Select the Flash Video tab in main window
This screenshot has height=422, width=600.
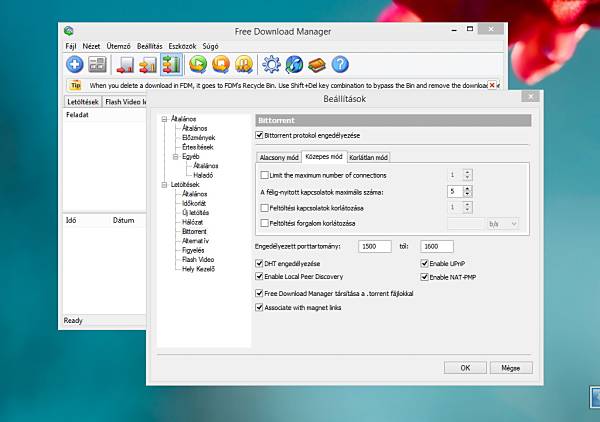pos(126,102)
